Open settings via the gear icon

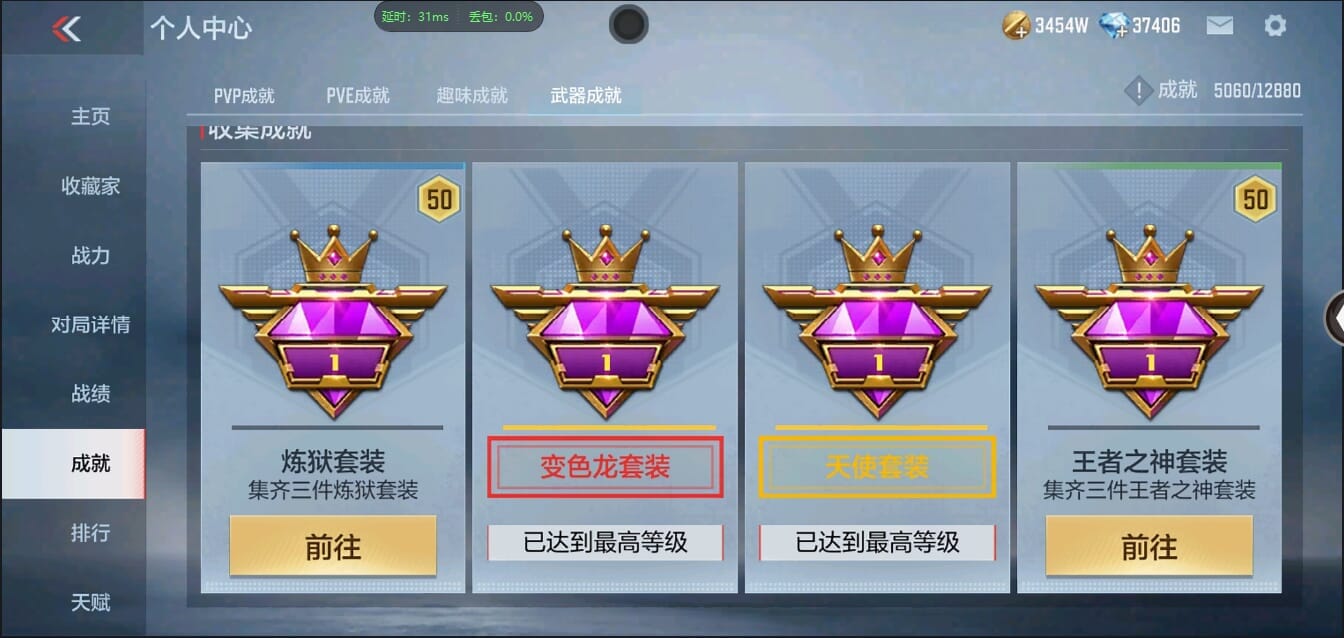[x=1275, y=26]
